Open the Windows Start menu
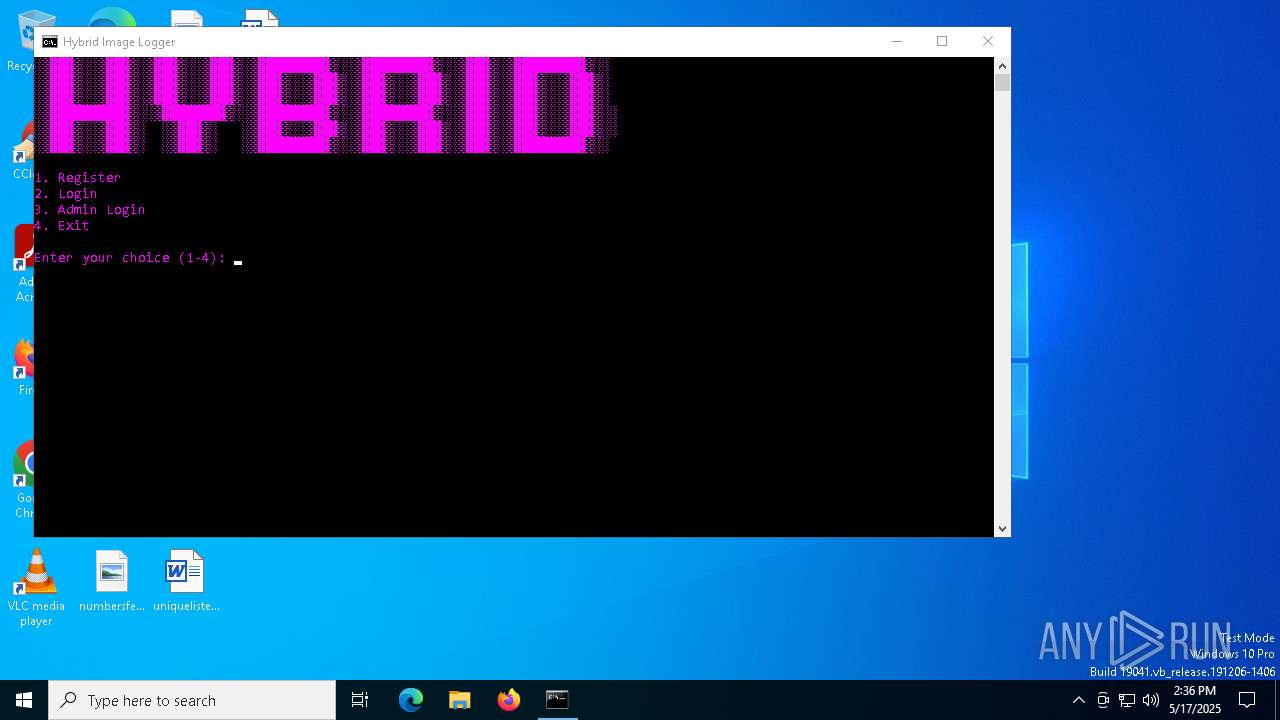Image resolution: width=1280 pixels, height=720 pixels. coord(24,700)
